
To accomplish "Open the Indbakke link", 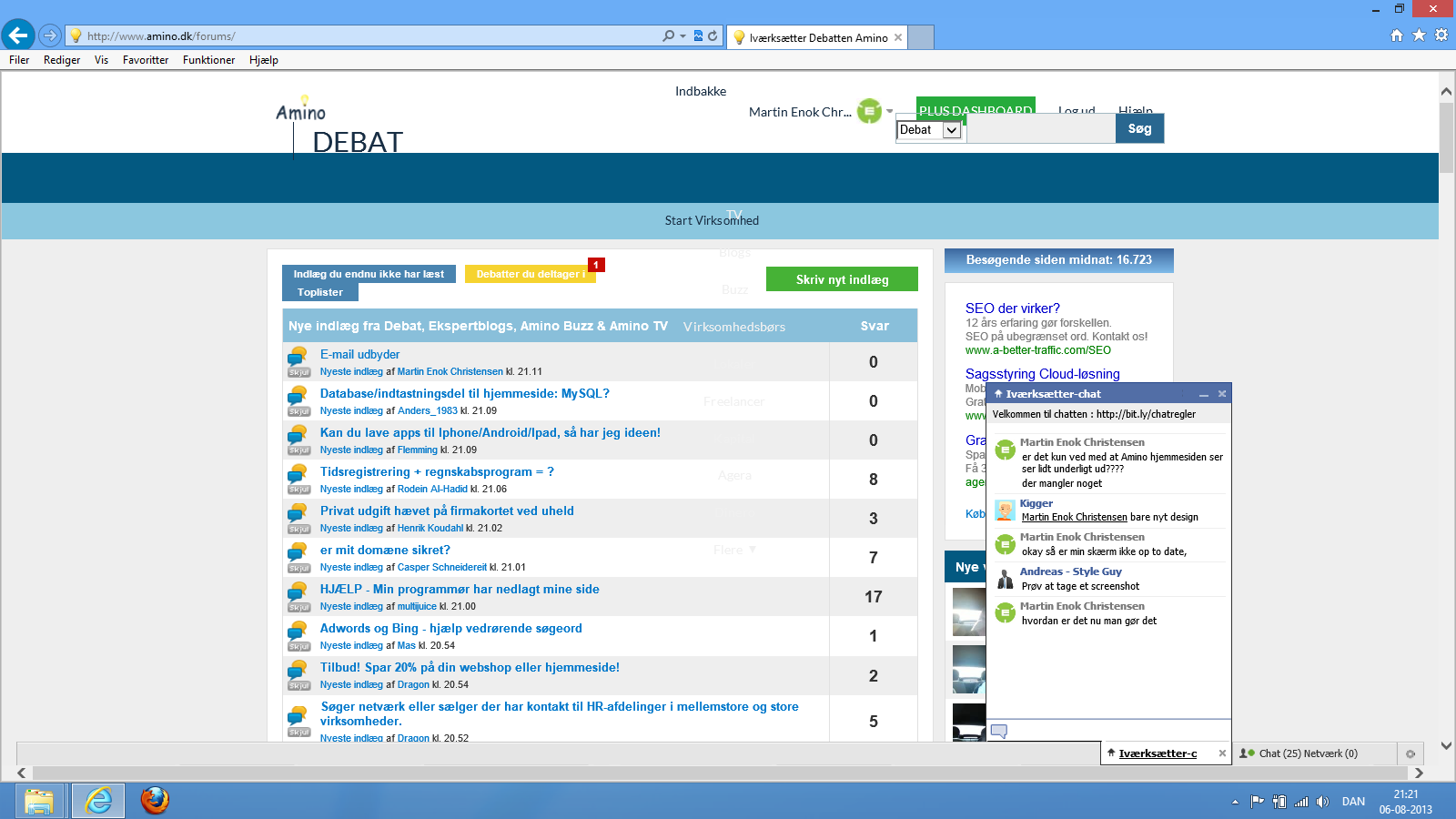I will (x=701, y=91).
